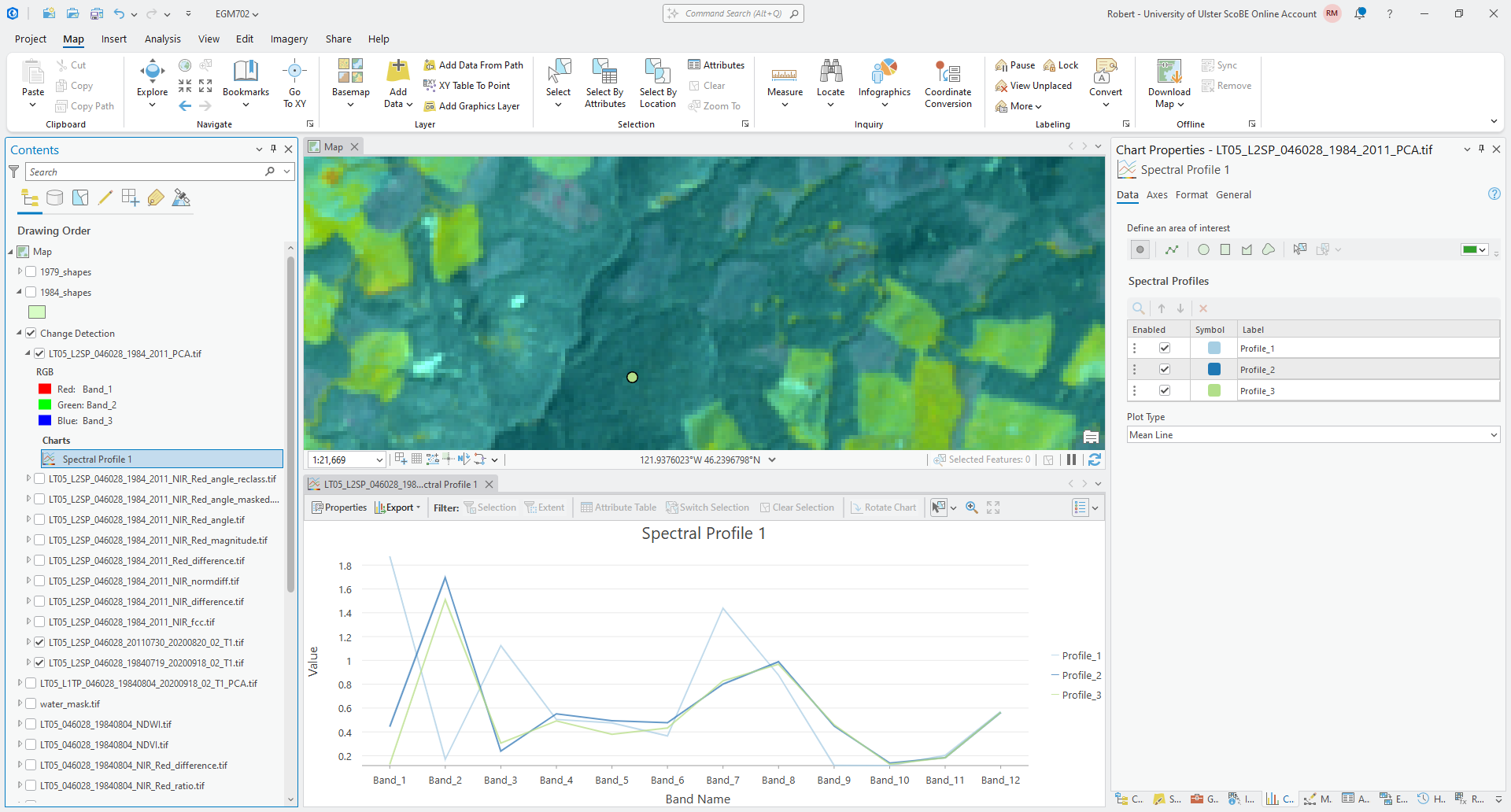Enable the water_mask.tif layer checkbox
The image size is (1511, 812).
[31, 704]
